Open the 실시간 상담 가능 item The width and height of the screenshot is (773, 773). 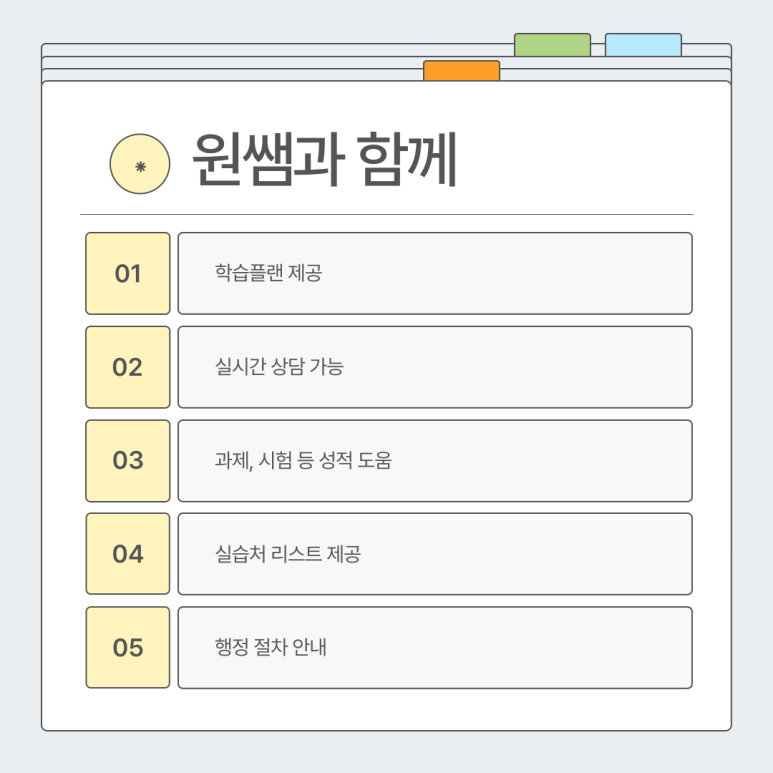pos(435,367)
